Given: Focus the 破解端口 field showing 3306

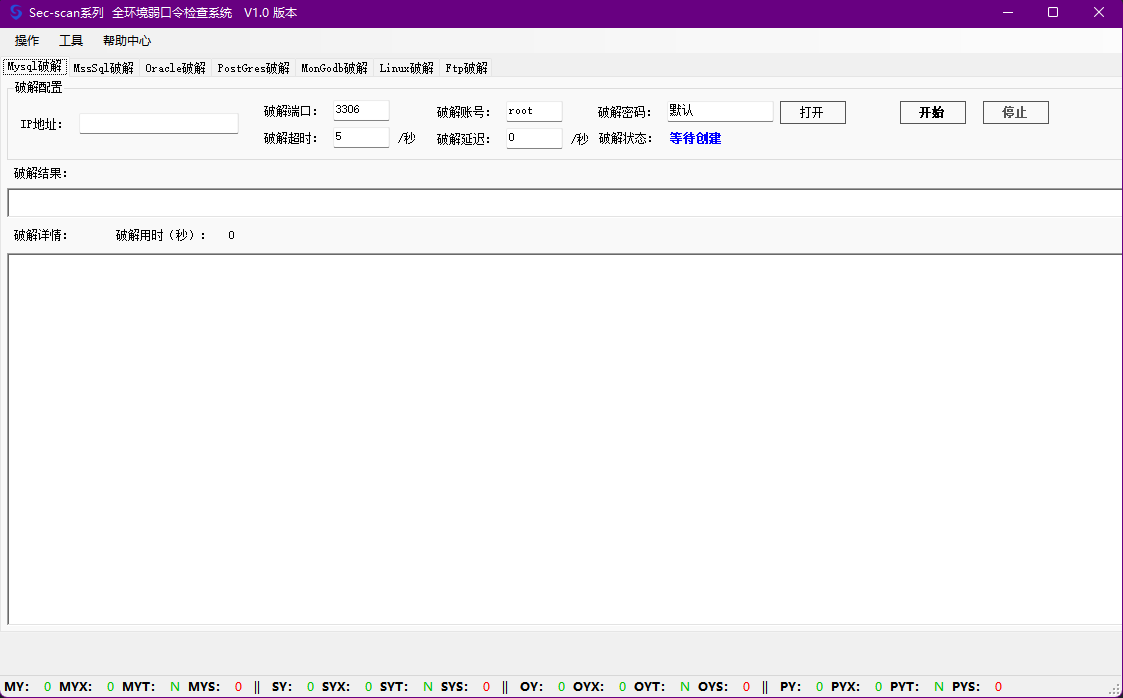Looking at the screenshot, I should click(361, 111).
